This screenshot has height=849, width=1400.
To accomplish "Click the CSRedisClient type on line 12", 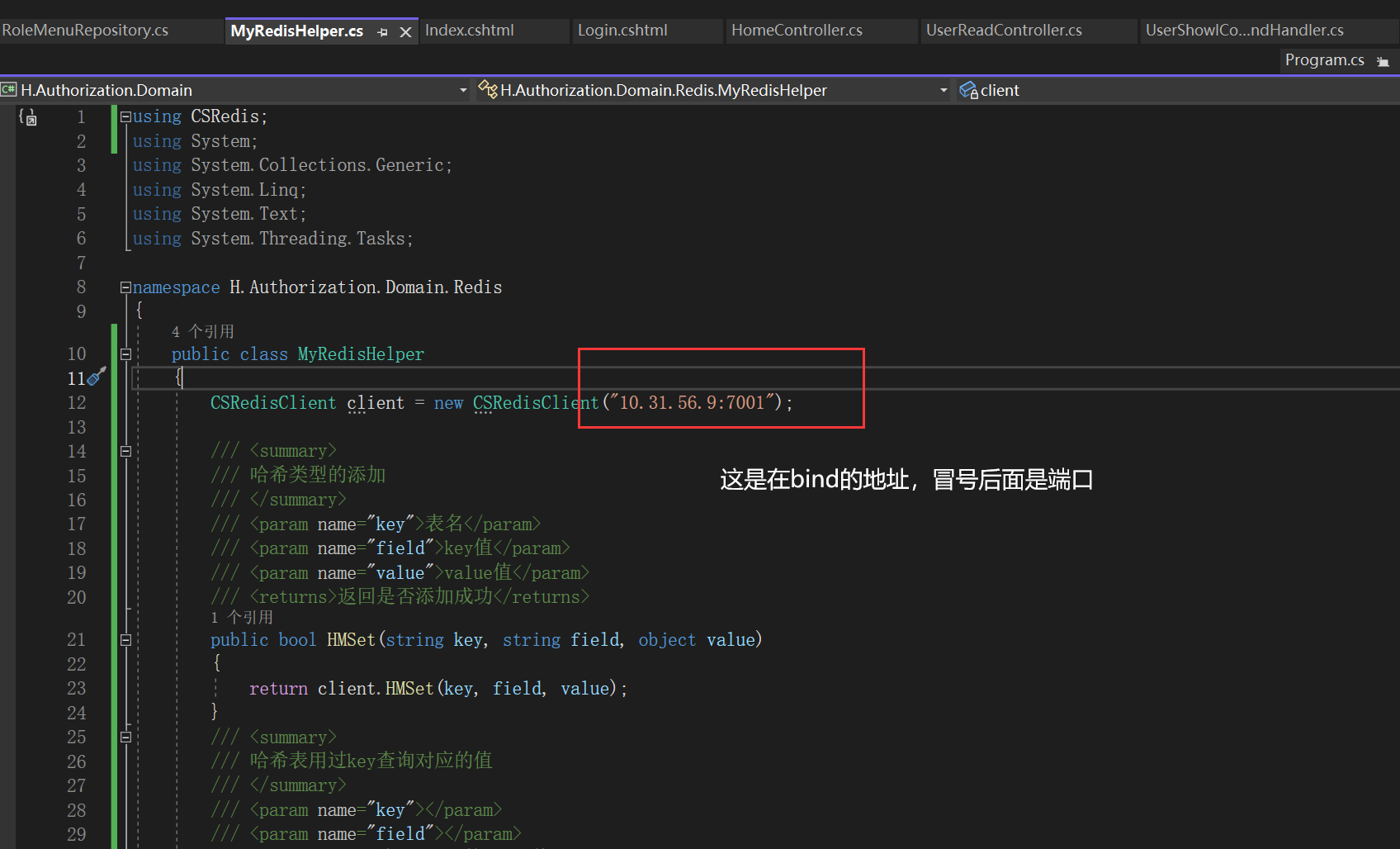I will point(273,403).
